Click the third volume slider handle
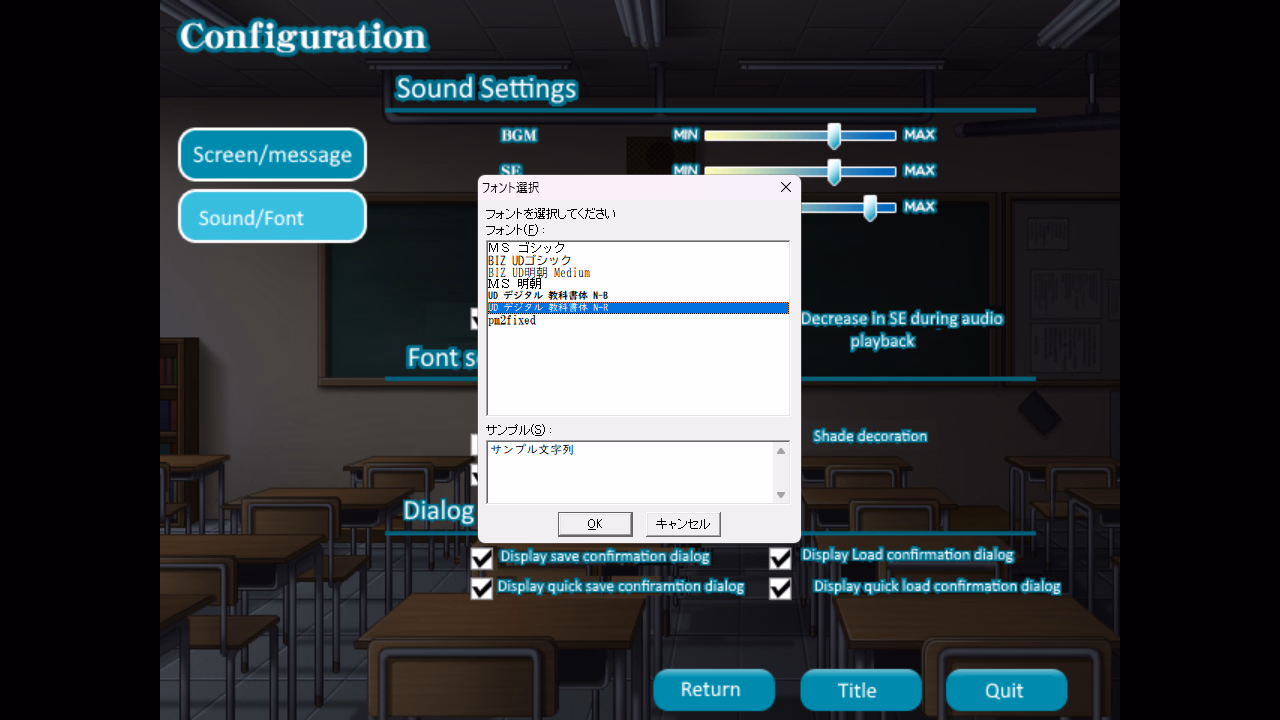Viewport: 1280px width, 720px height. point(870,208)
